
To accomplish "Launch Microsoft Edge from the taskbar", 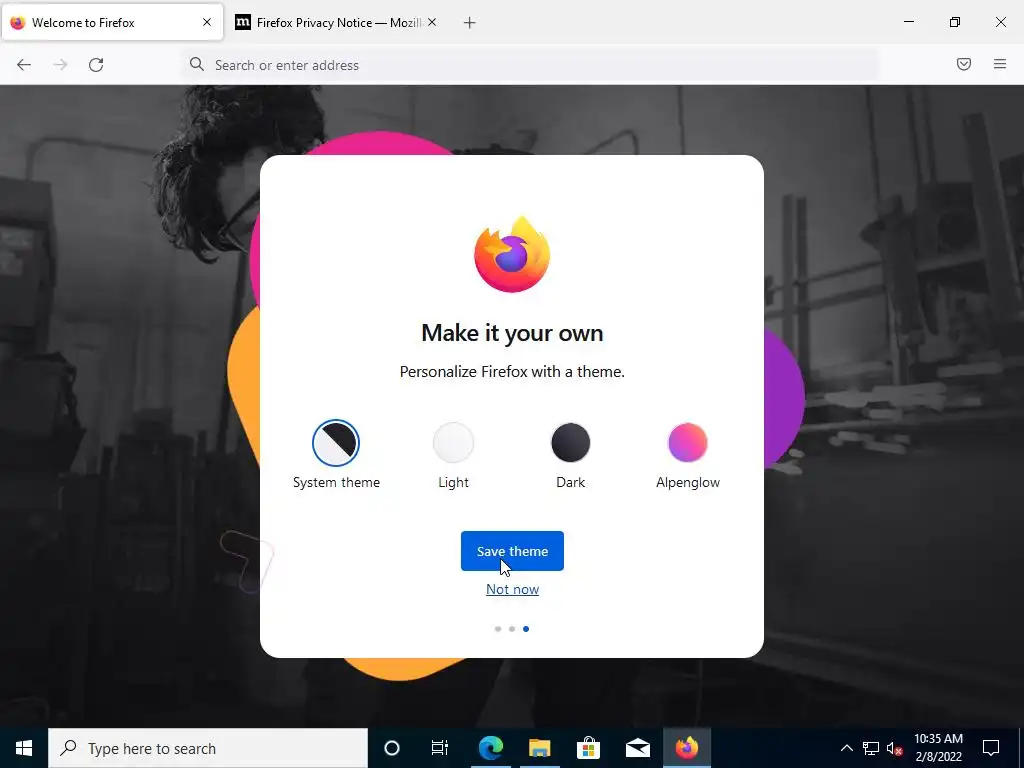I will pos(490,748).
